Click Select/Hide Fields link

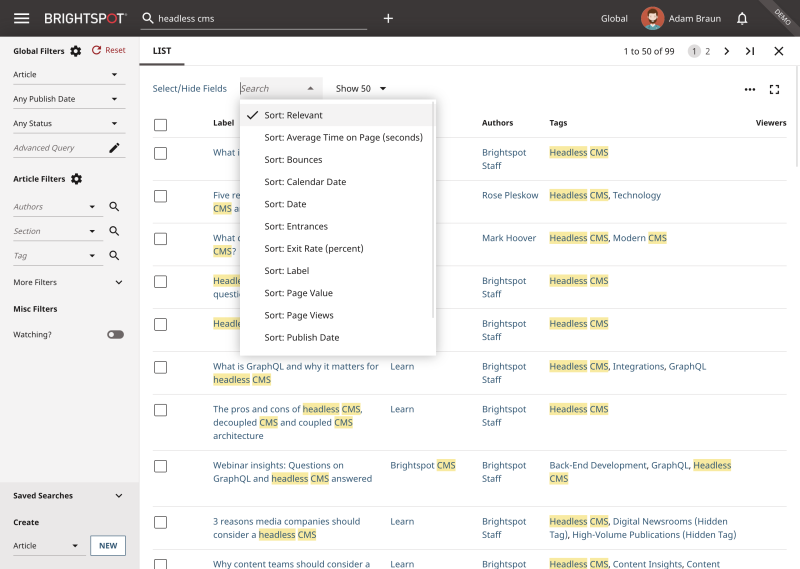pyautogui.click(x=190, y=89)
